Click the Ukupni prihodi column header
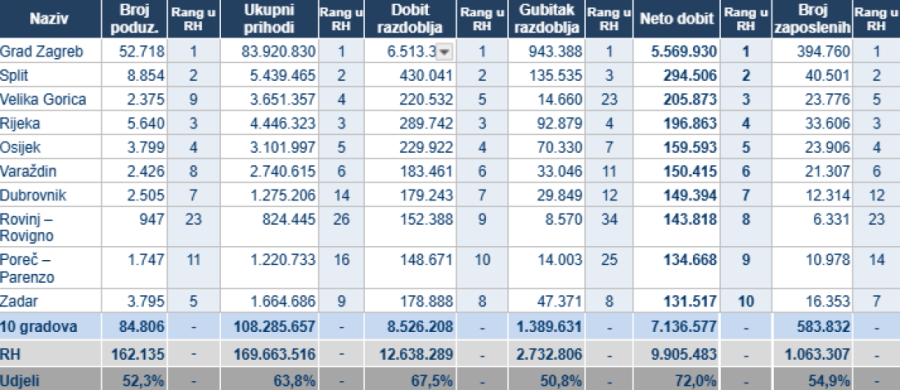900x390 pixels. pyautogui.click(x=269, y=19)
